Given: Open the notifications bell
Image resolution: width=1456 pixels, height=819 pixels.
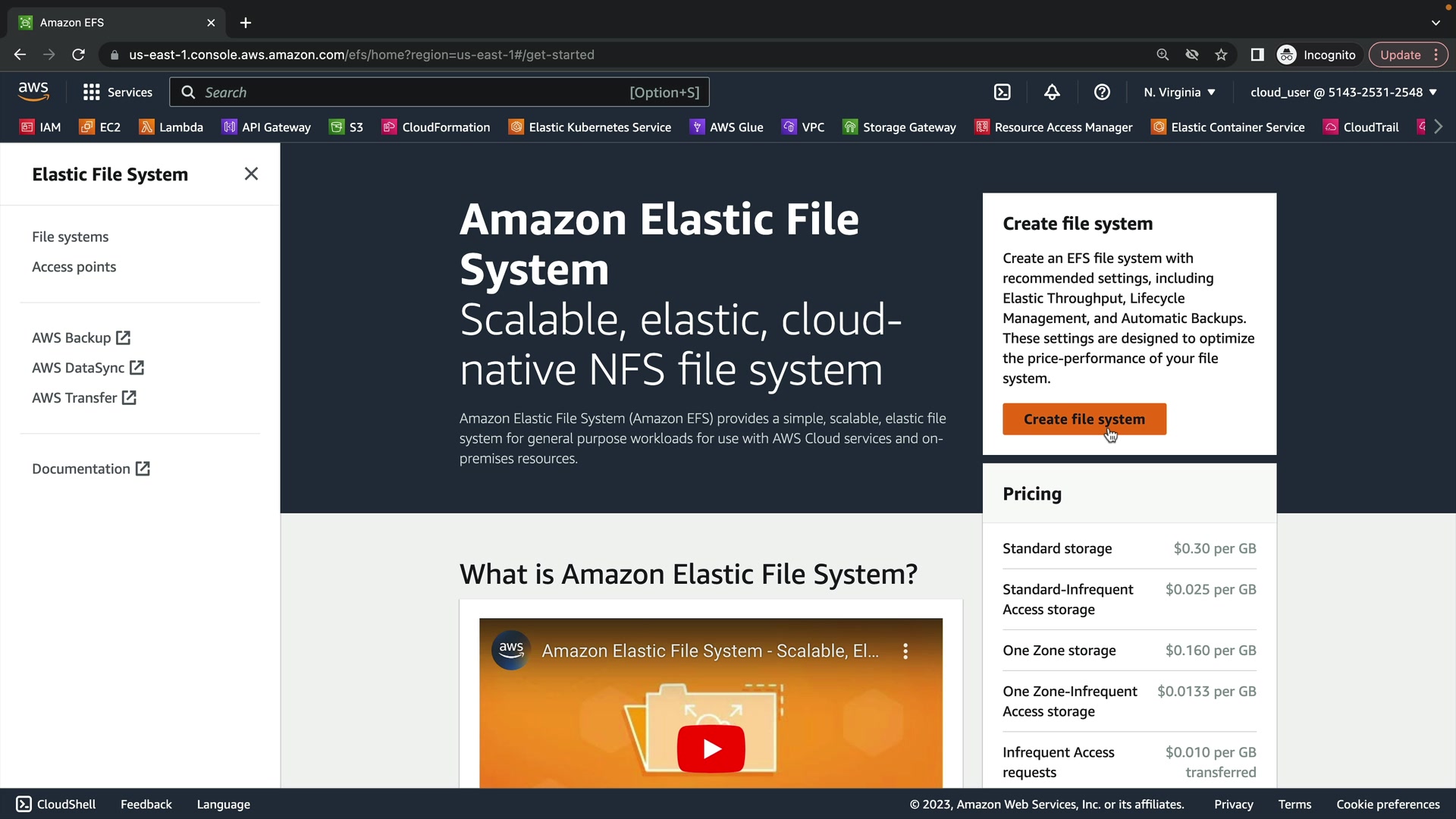Looking at the screenshot, I should coord(1052,93).
